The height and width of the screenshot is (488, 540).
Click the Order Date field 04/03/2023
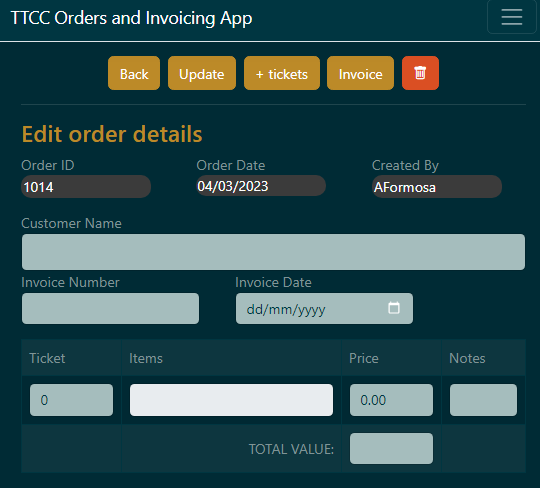coord(261,186)
